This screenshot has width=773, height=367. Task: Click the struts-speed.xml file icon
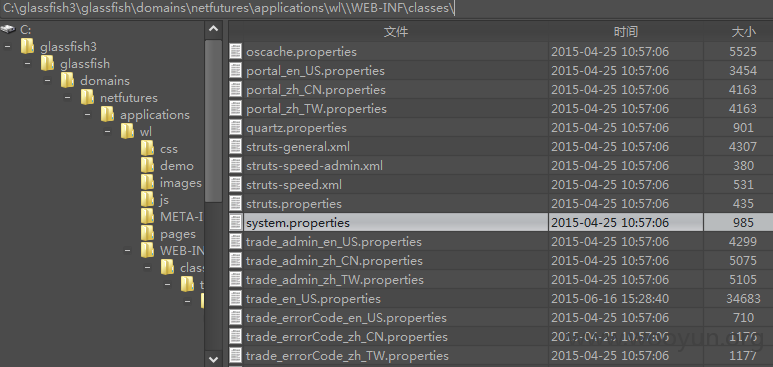(x=236, y=184)
